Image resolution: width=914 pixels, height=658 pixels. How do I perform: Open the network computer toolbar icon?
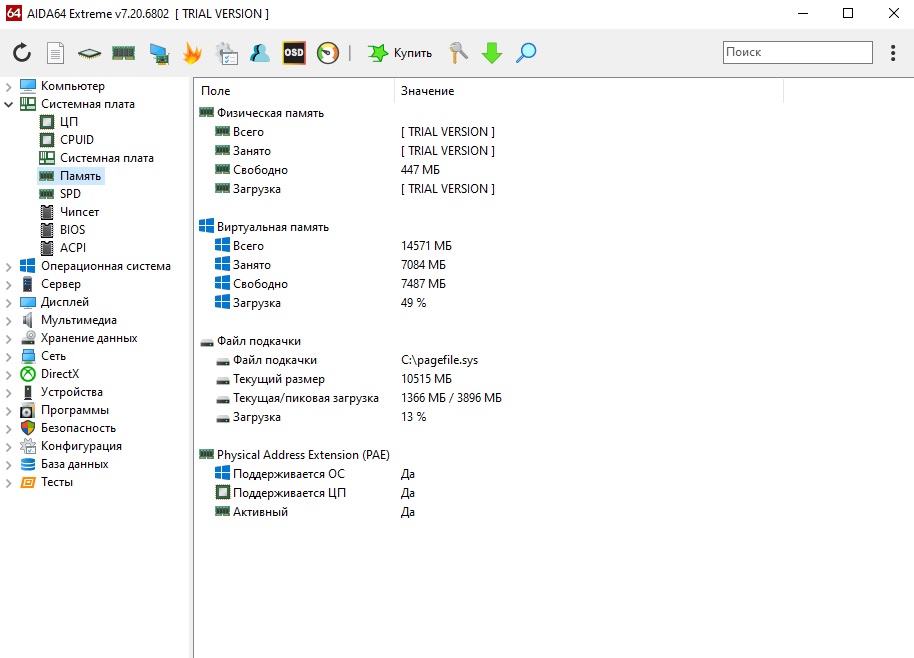coord(159,54)
